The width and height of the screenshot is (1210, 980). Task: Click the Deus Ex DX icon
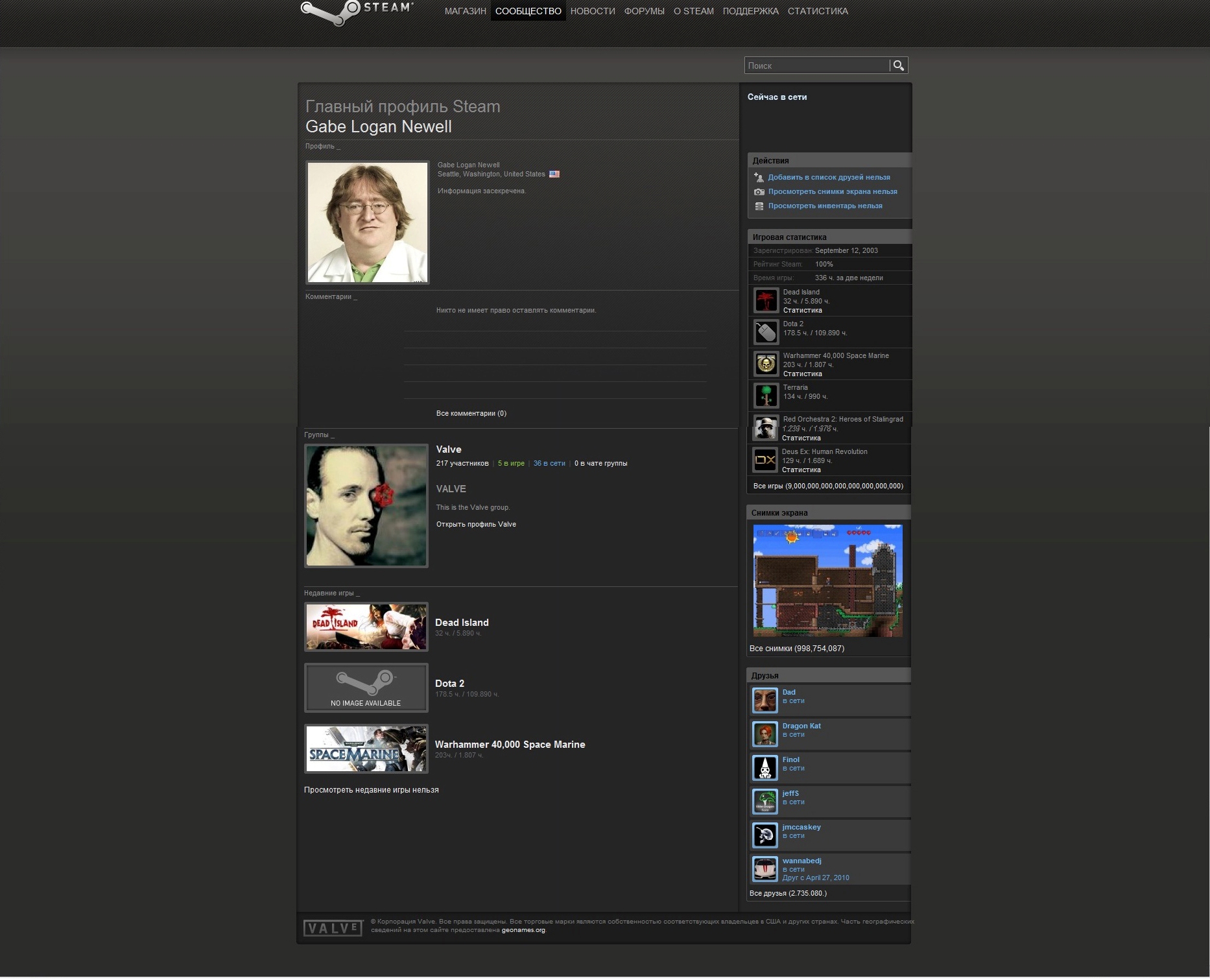tap(765, 460)
